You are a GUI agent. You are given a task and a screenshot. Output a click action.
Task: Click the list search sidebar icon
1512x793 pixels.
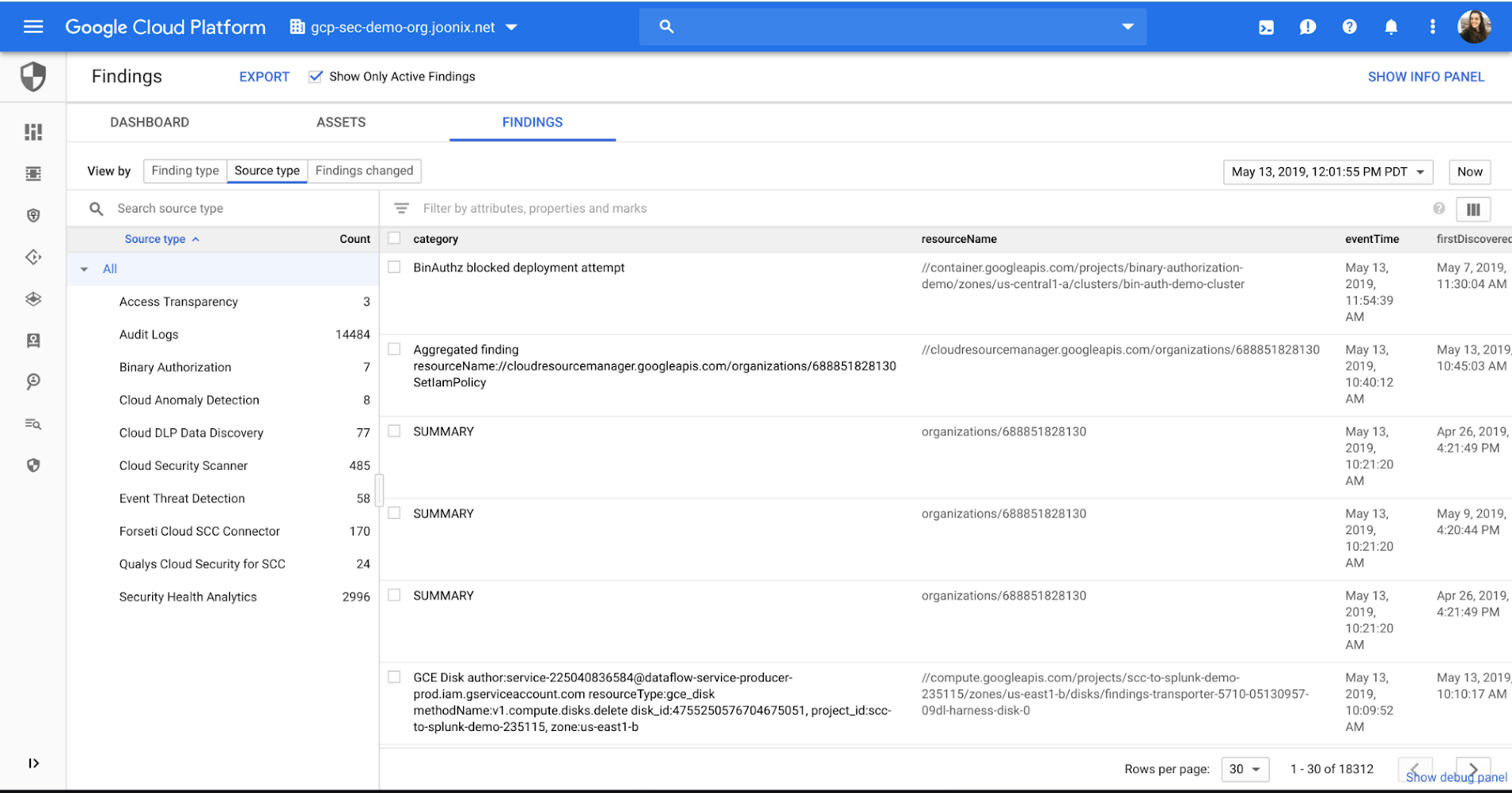[33, 424]
